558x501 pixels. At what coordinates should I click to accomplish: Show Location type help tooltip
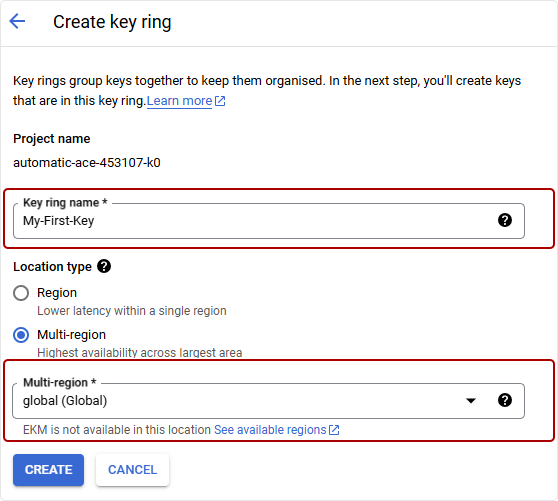[104, 266]
